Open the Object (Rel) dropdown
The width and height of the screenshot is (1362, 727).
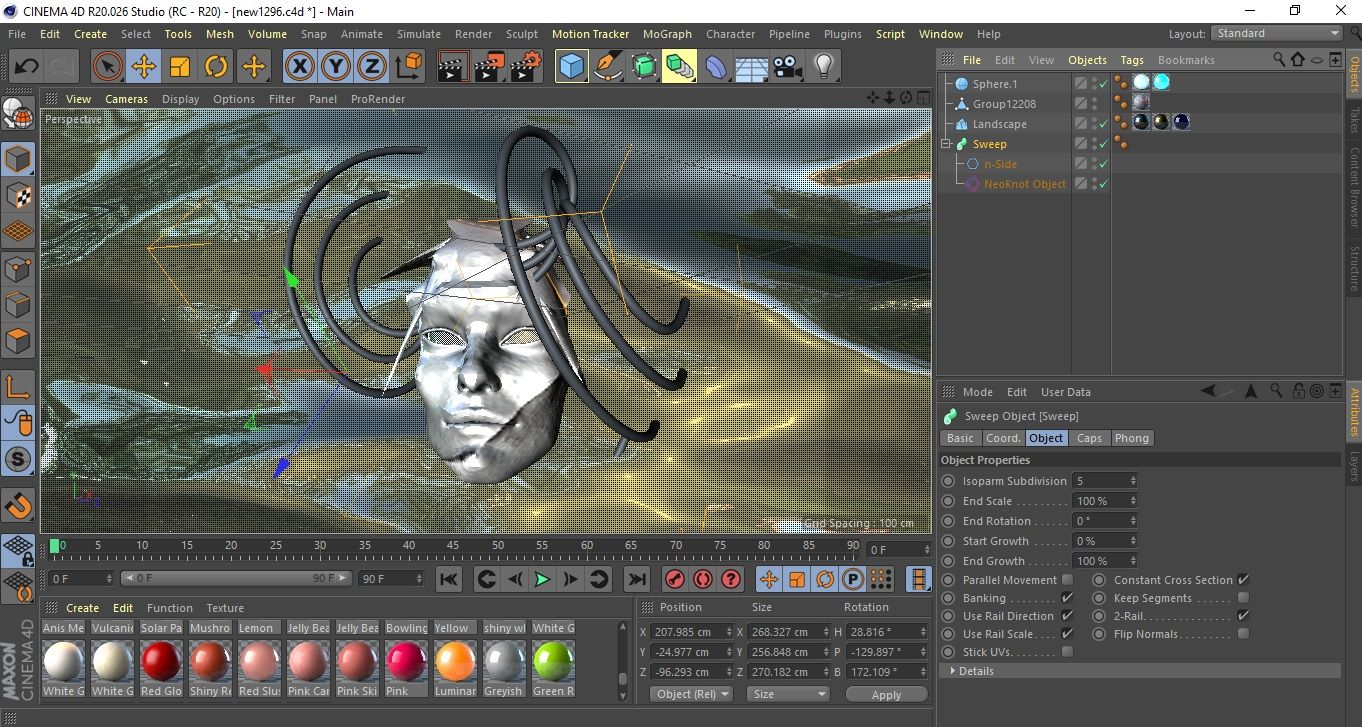point(691,694)
